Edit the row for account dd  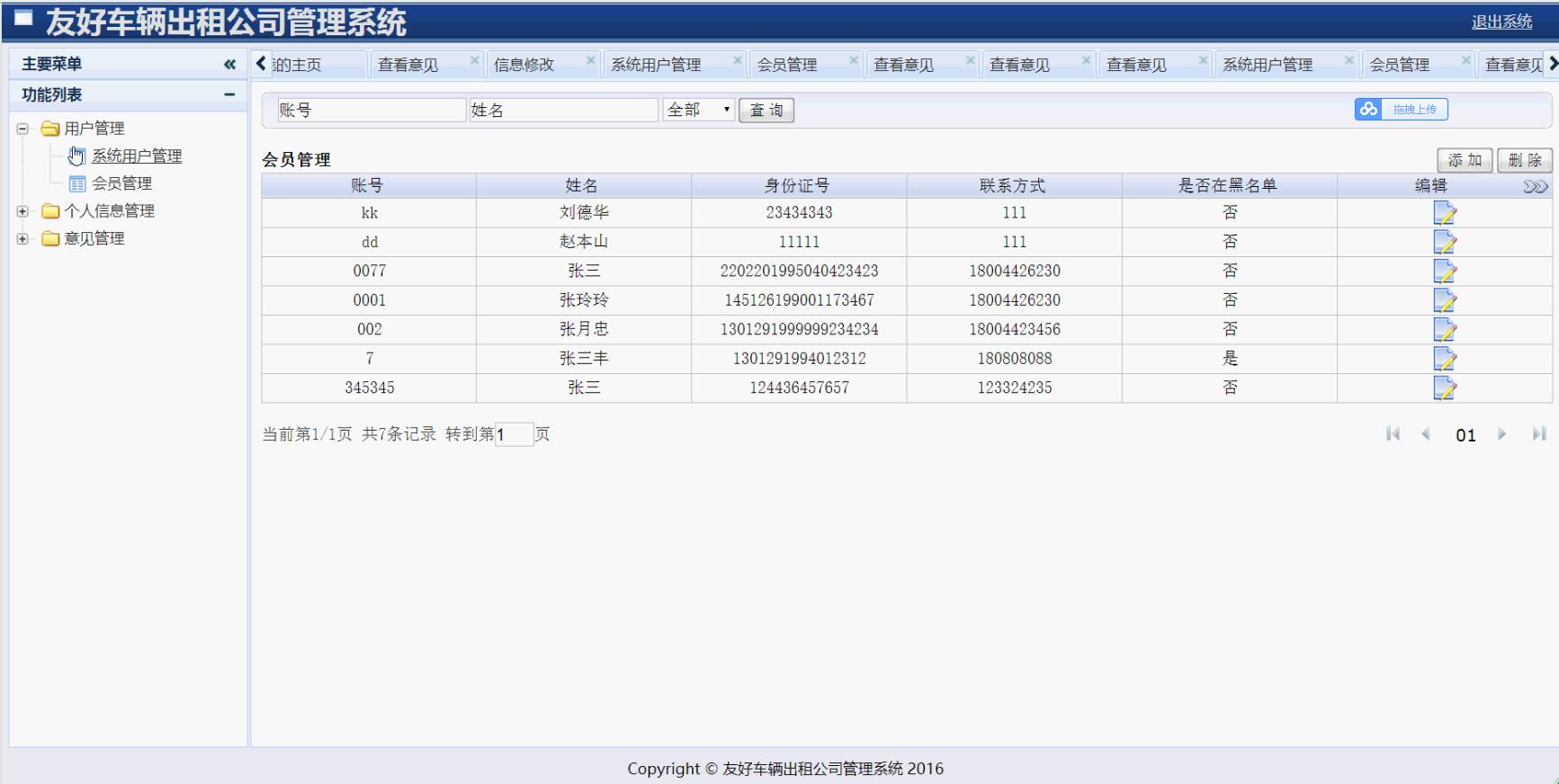coord(1445,242)
